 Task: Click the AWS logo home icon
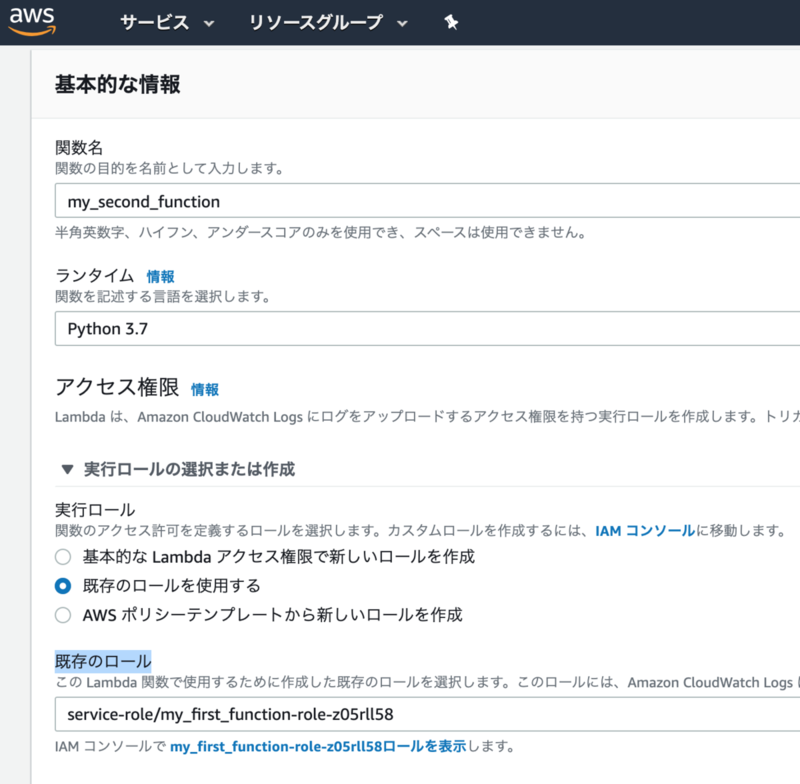click(33, 21)
